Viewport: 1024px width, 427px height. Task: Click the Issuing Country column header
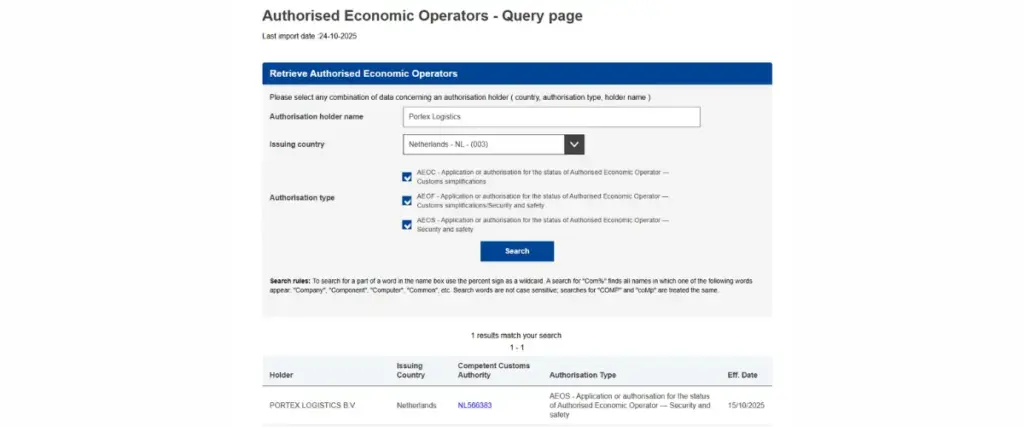coord(410,370)
